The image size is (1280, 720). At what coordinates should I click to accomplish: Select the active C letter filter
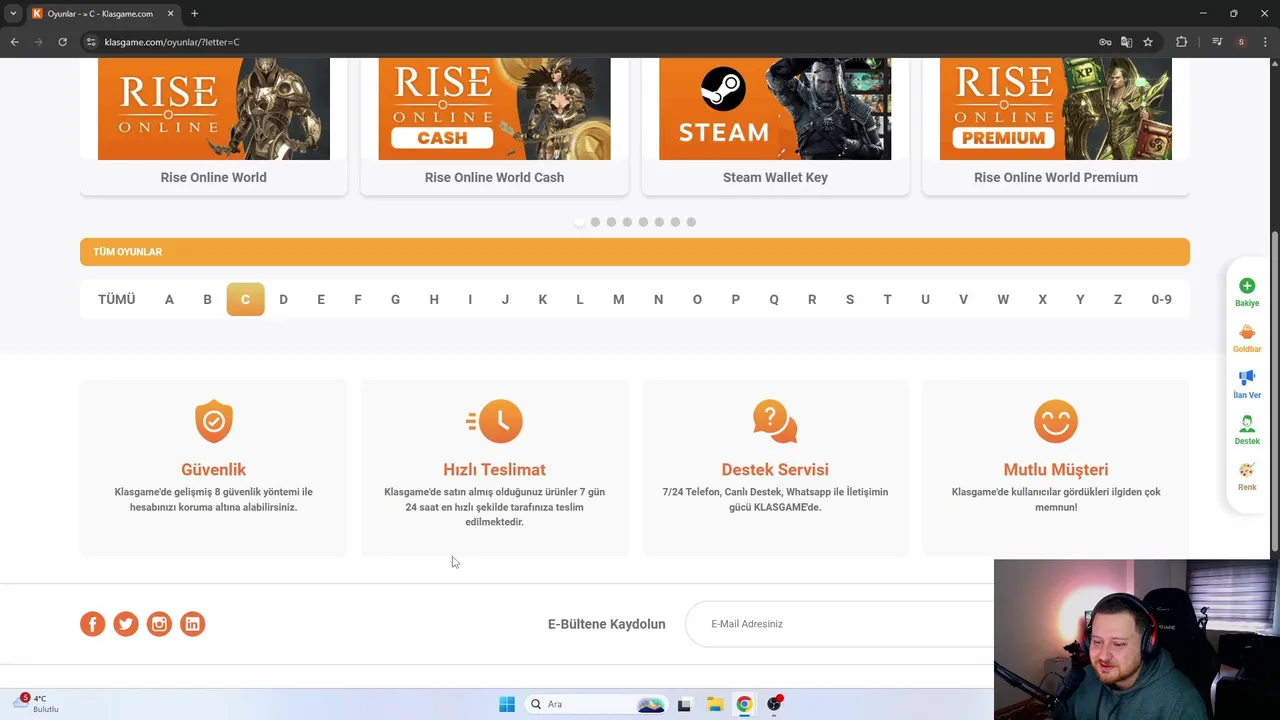pos(245,299)
